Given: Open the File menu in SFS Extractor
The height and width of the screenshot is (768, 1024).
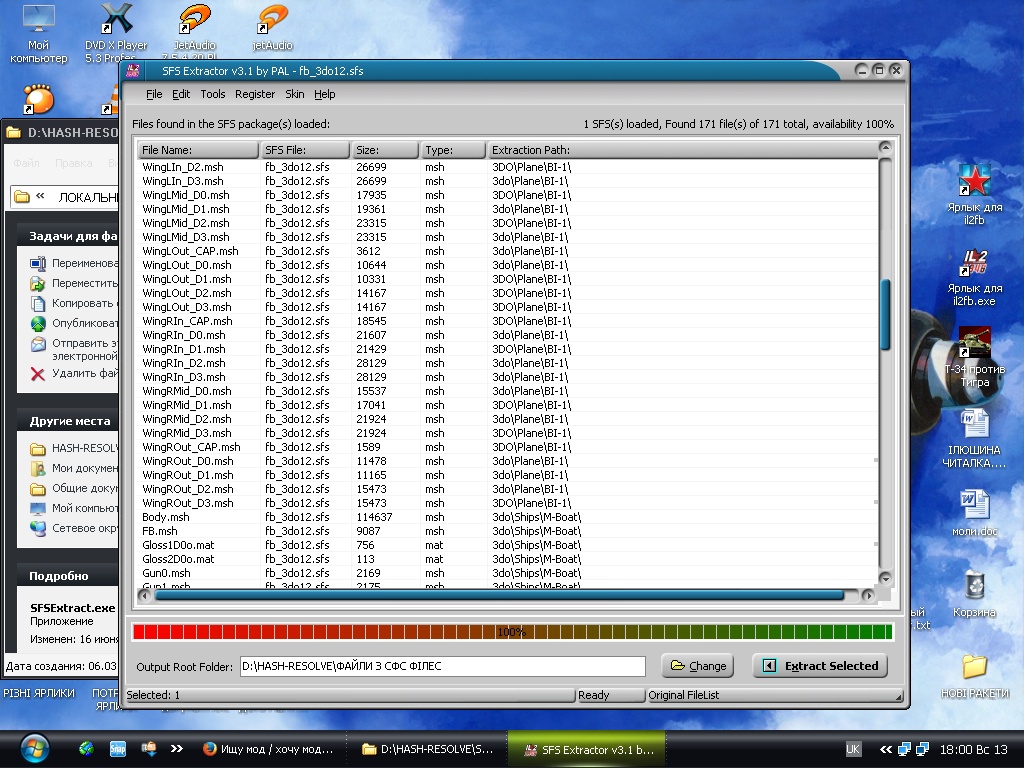Looking at the screenshot, I should point(154,94).
